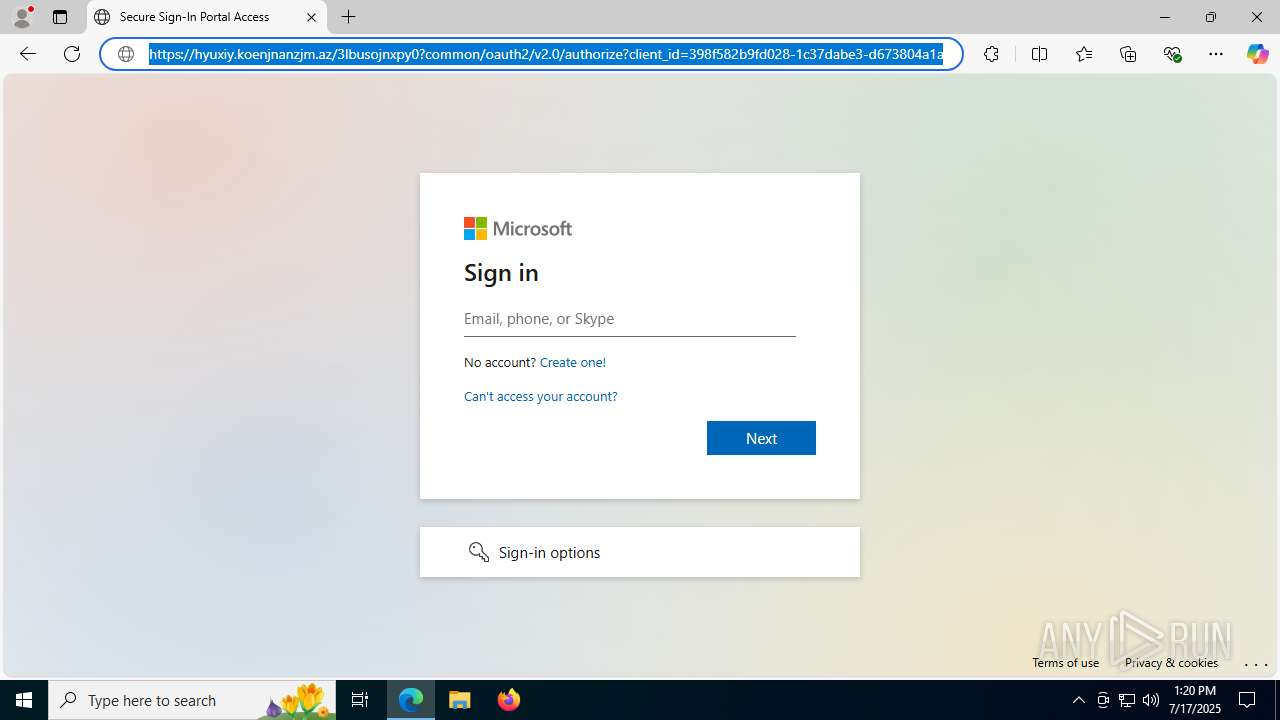
Task: Focus the Email, phone, or Skype field
Action: tap(630, 319)
